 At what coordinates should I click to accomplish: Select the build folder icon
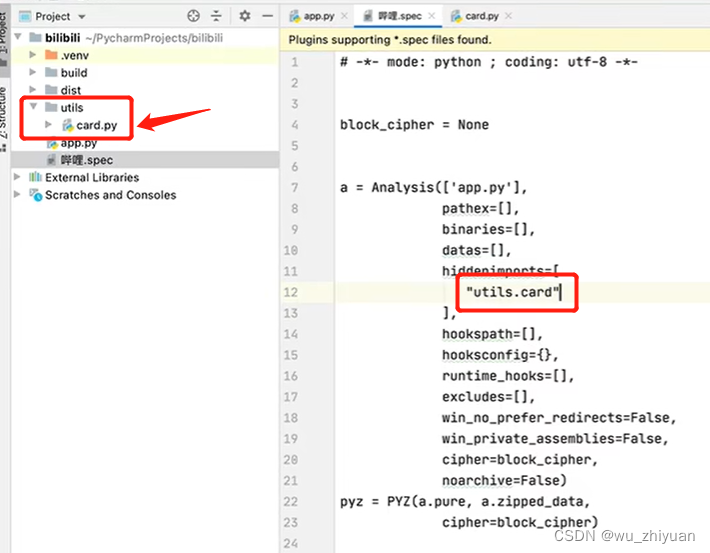click(x=51, y=72)
